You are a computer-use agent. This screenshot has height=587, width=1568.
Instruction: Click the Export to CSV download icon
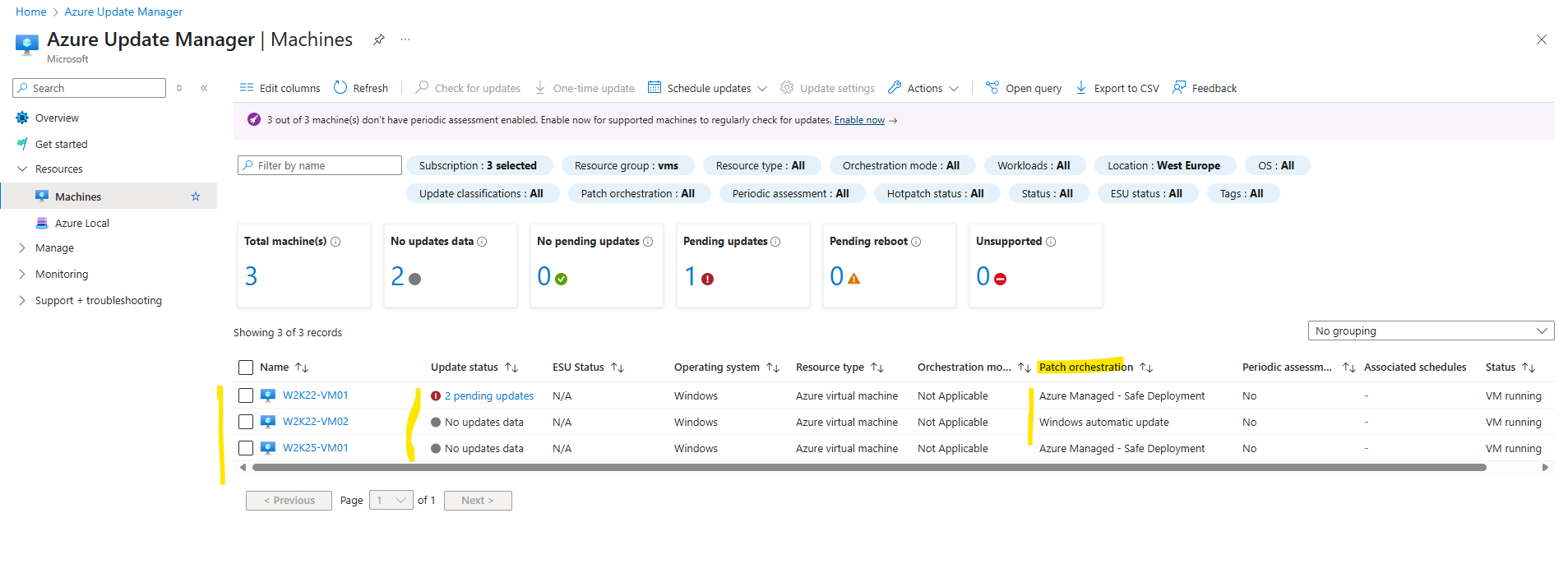[1081, 88]
